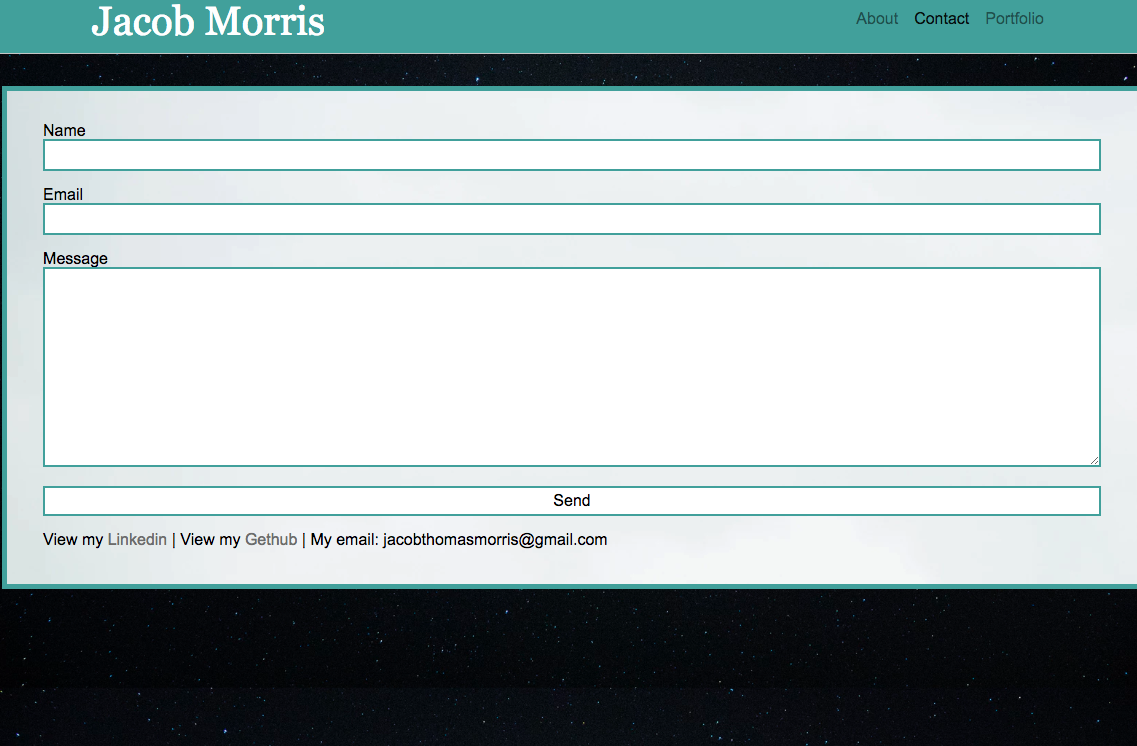
Task: Click the Email field label
Action: pyautogui.click(x=62, y=194)
